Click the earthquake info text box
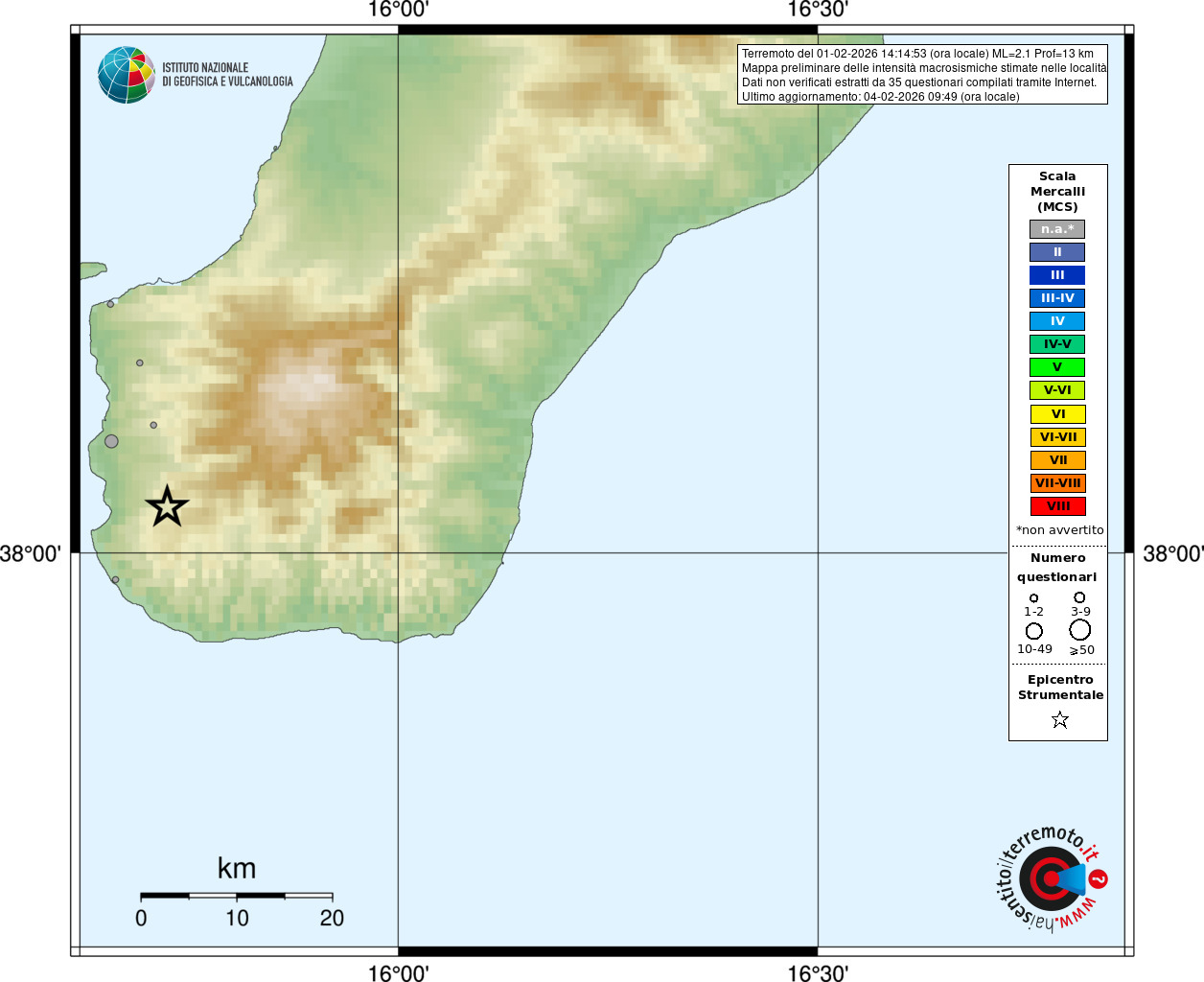1204x982 pixels. [x=922, y=75]
